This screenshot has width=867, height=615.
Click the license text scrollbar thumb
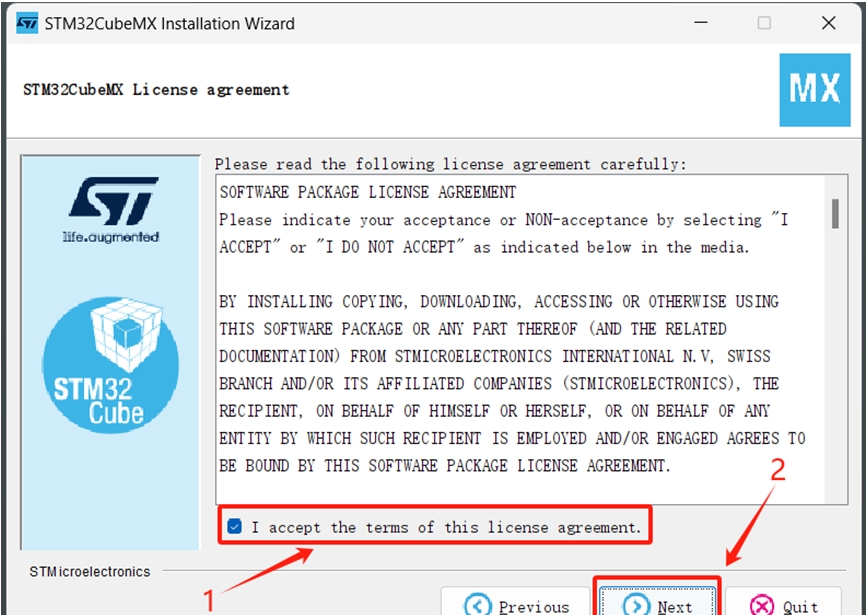click(x=835, y=213)
